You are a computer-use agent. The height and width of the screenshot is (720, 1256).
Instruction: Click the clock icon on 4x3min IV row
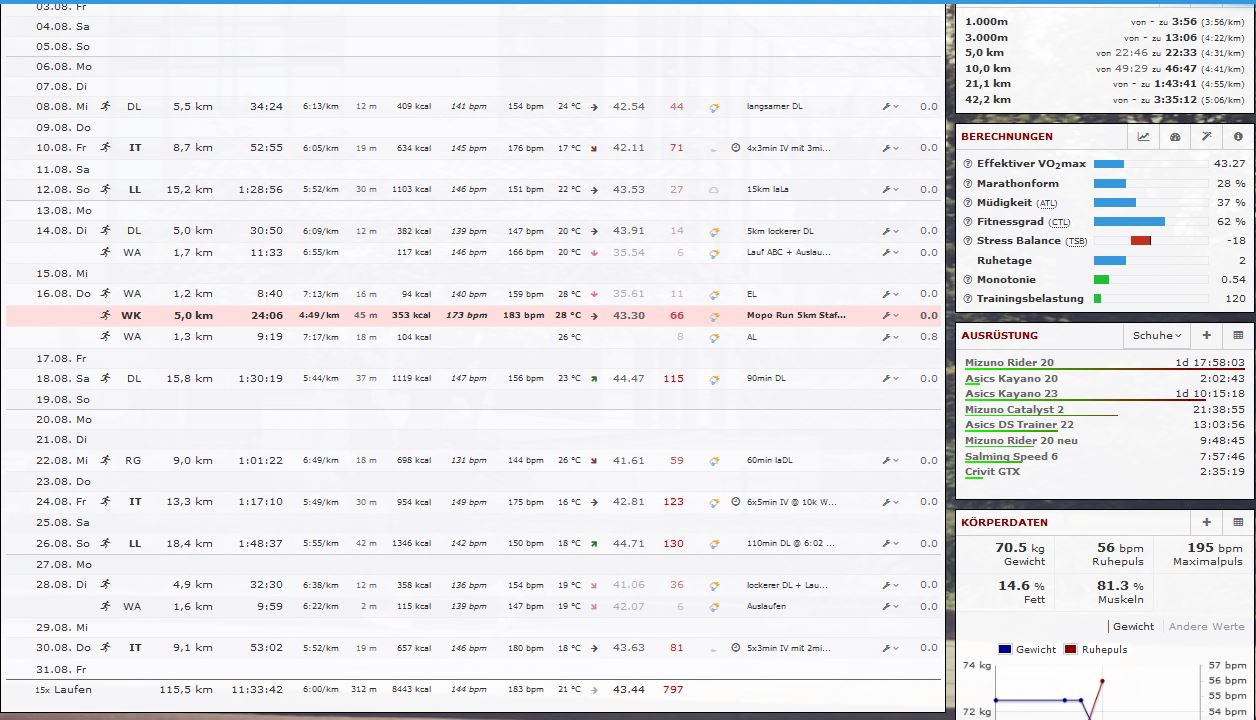[736, 148]
